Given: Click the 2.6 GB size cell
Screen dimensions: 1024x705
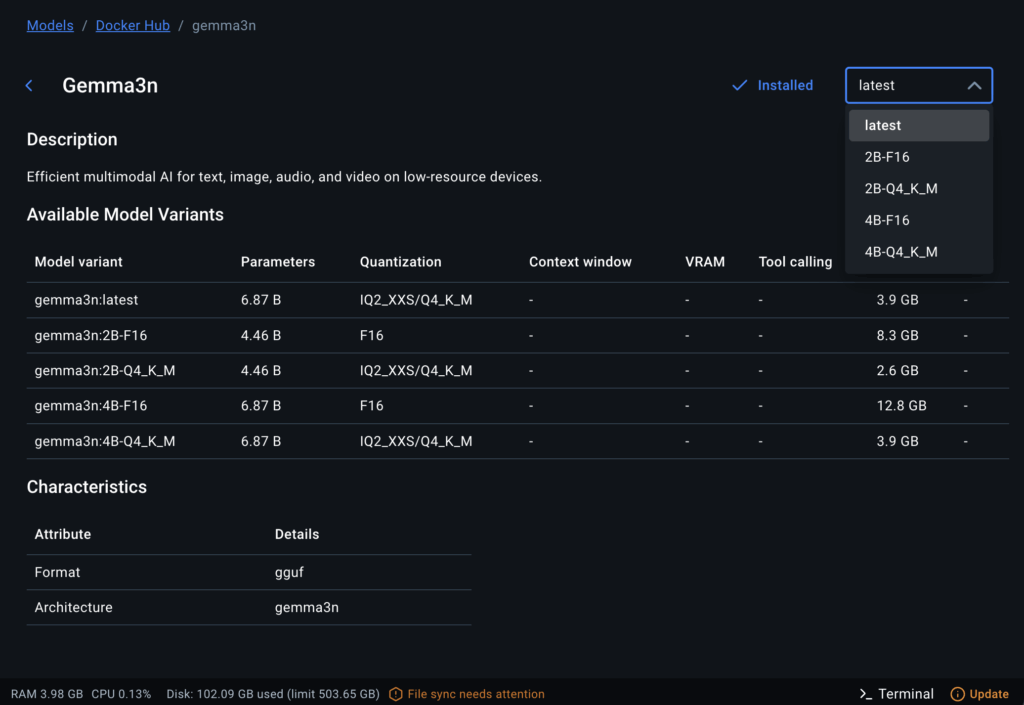Looking at the screenshot, I should click(897, 370).
